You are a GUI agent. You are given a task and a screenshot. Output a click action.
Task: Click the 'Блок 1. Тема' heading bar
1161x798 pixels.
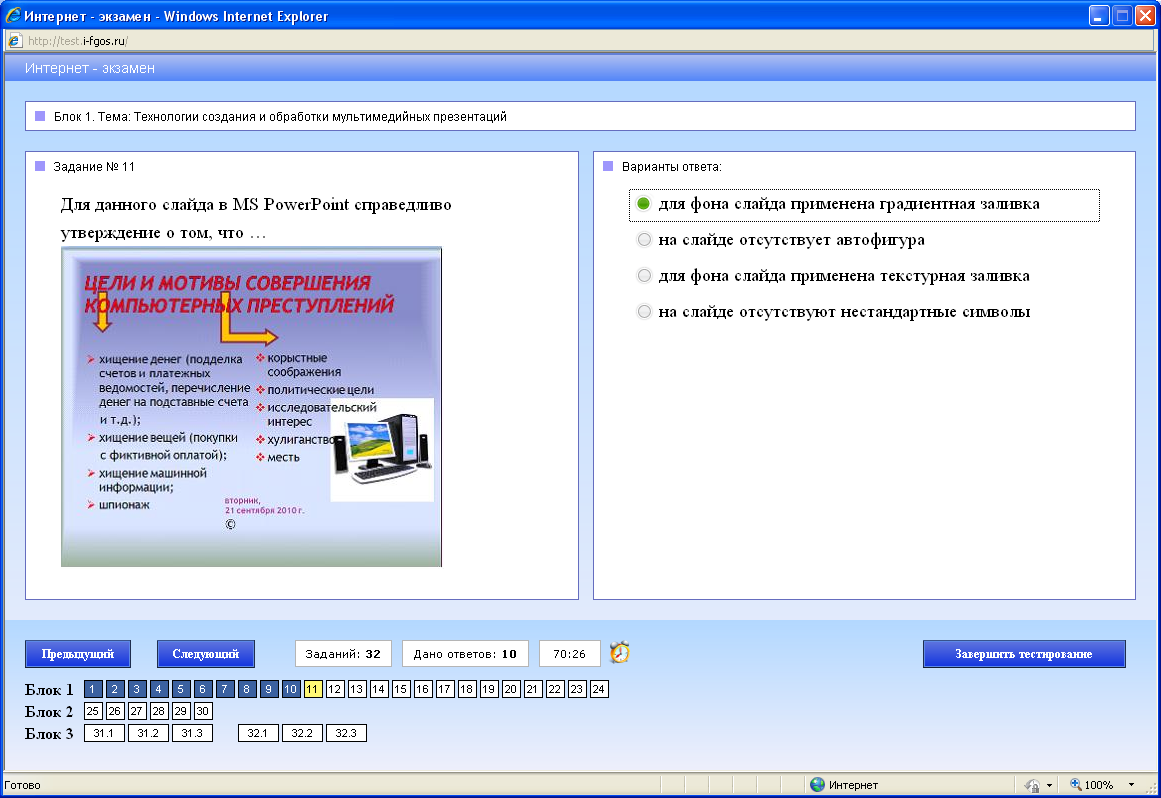(x=580, y=116)
